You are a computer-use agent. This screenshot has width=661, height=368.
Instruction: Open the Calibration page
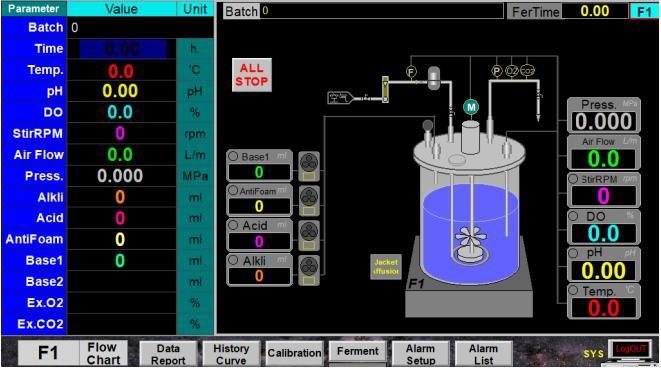(x=294, y=353)
